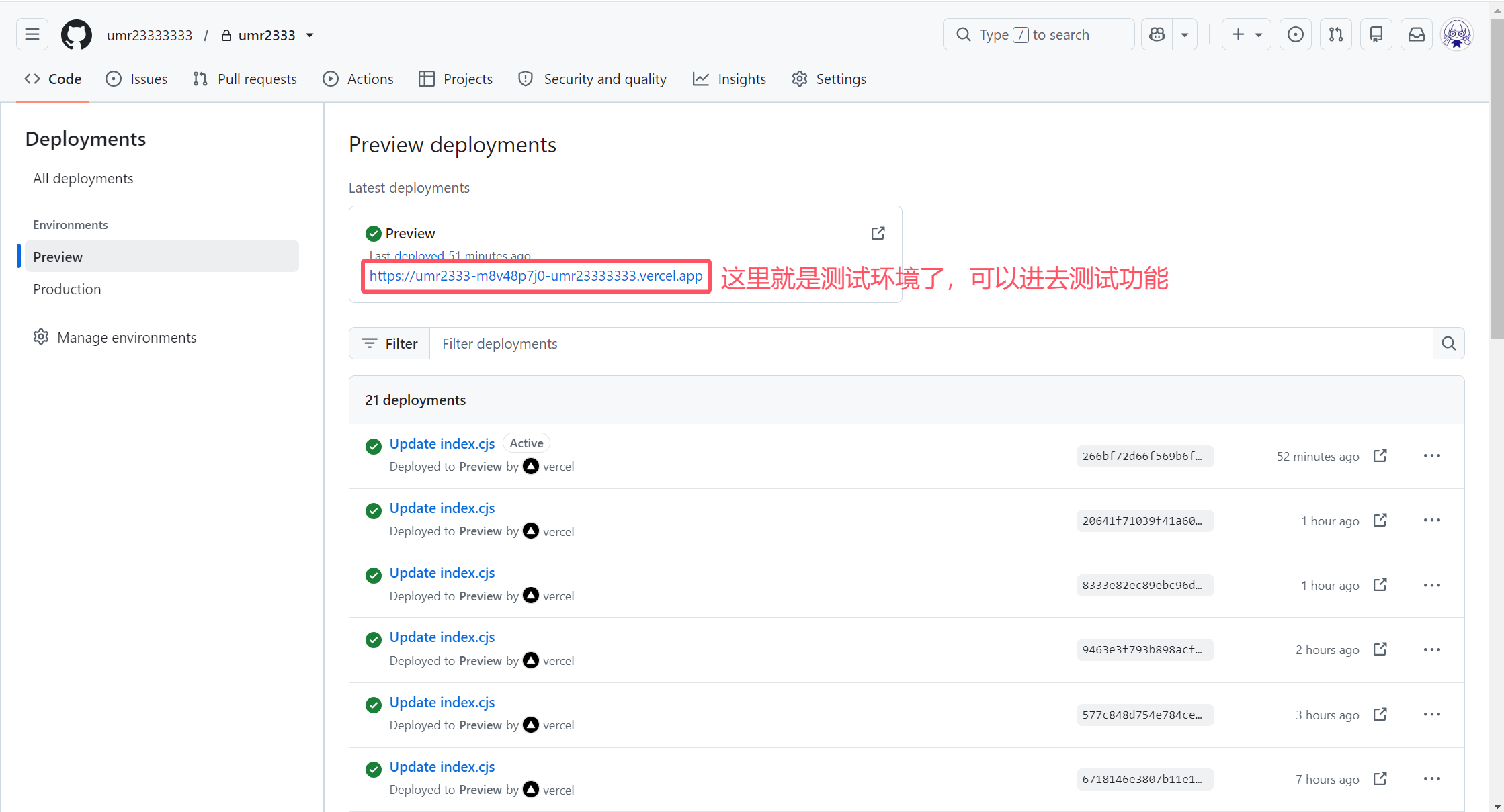
Task: Expand the umr2333 repository dropdown
Action: coord(310,35)
